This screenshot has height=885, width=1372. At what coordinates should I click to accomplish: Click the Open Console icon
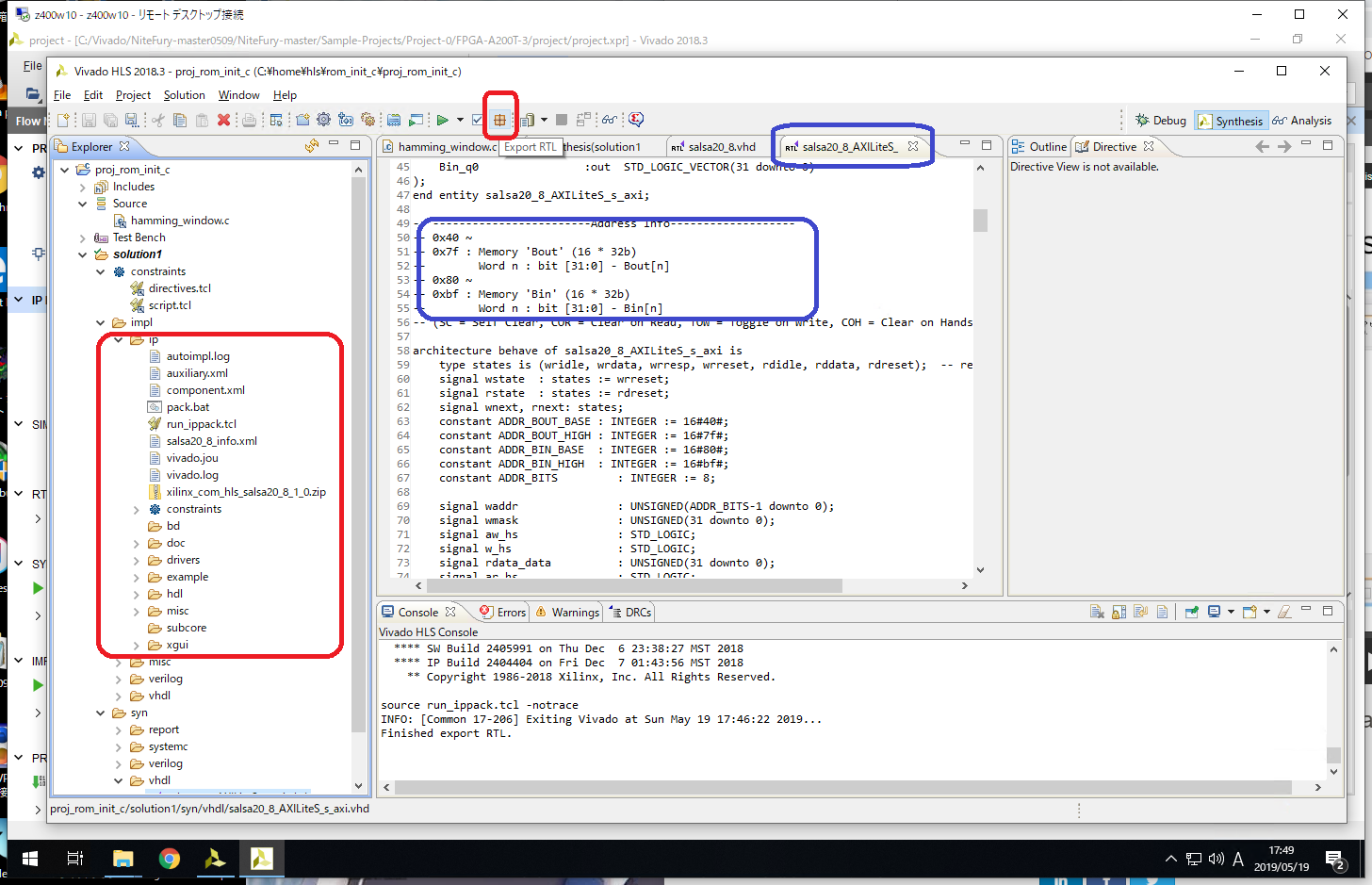pos(1249,612)
